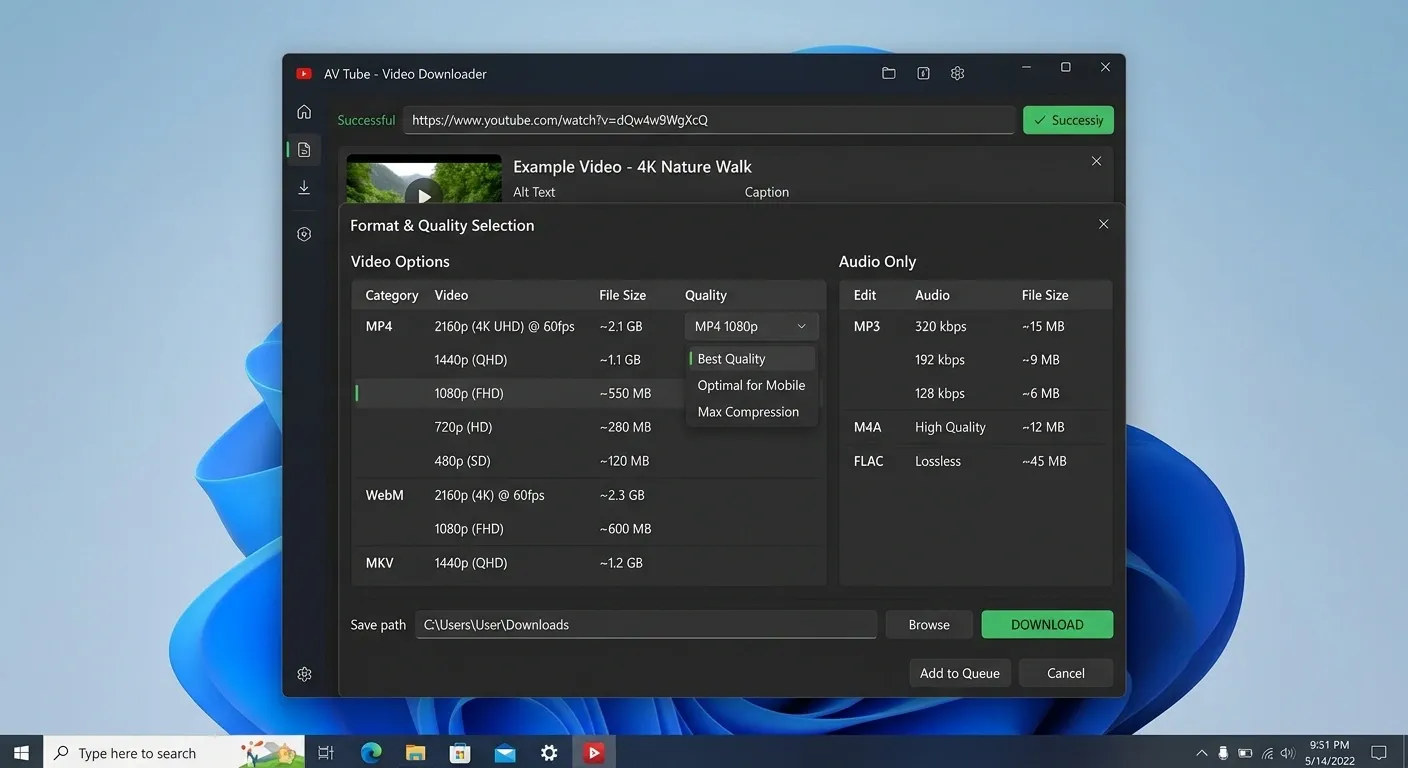Screen dimensions: 1408x768
Task: Open the Windows Start menu
Action: coord(21,753)
